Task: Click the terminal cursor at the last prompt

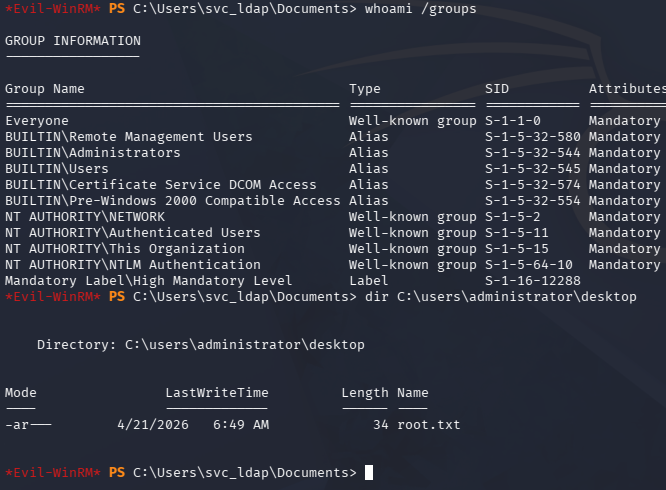Action: (369, 472)
